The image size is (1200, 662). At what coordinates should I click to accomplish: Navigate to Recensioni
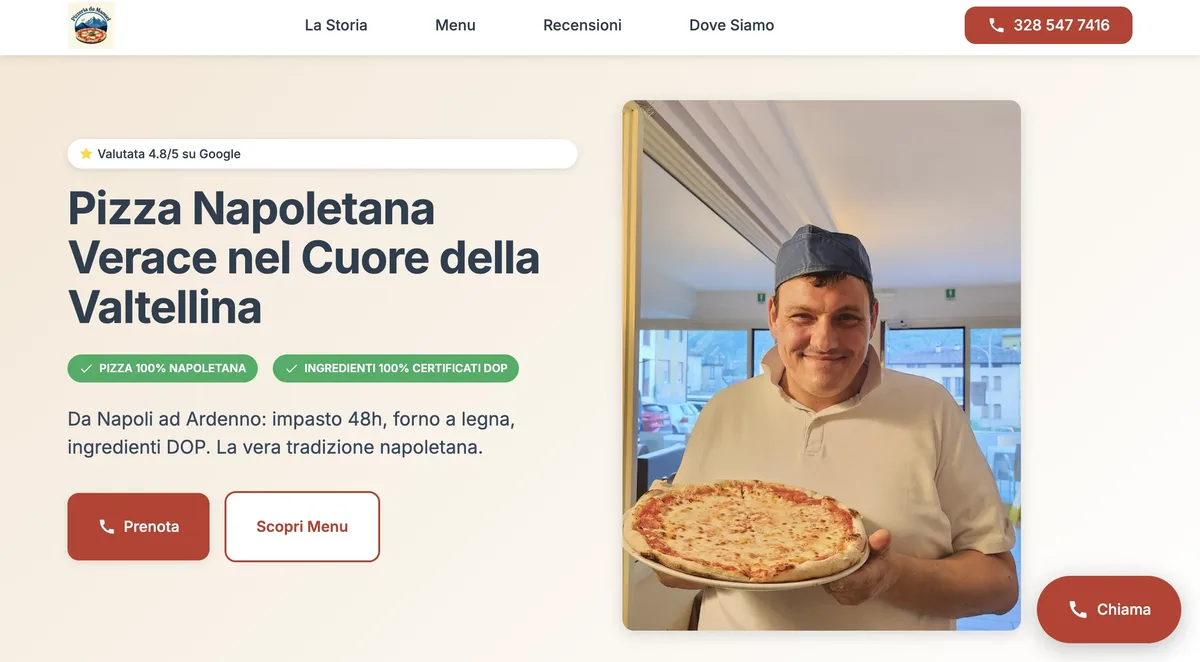pos(582,24)
